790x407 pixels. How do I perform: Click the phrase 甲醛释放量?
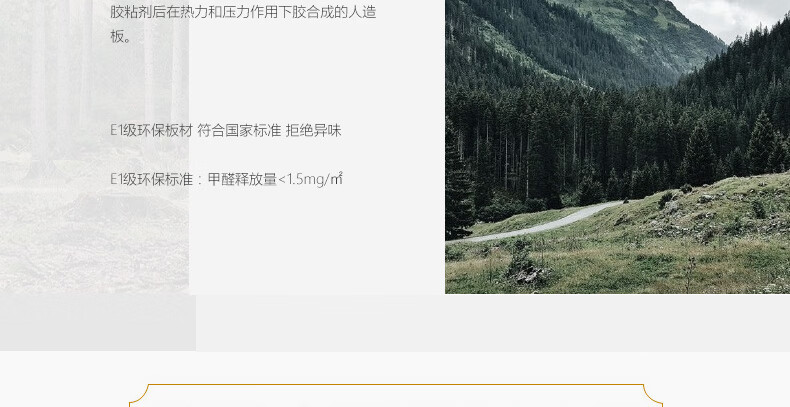coord(242,179)
